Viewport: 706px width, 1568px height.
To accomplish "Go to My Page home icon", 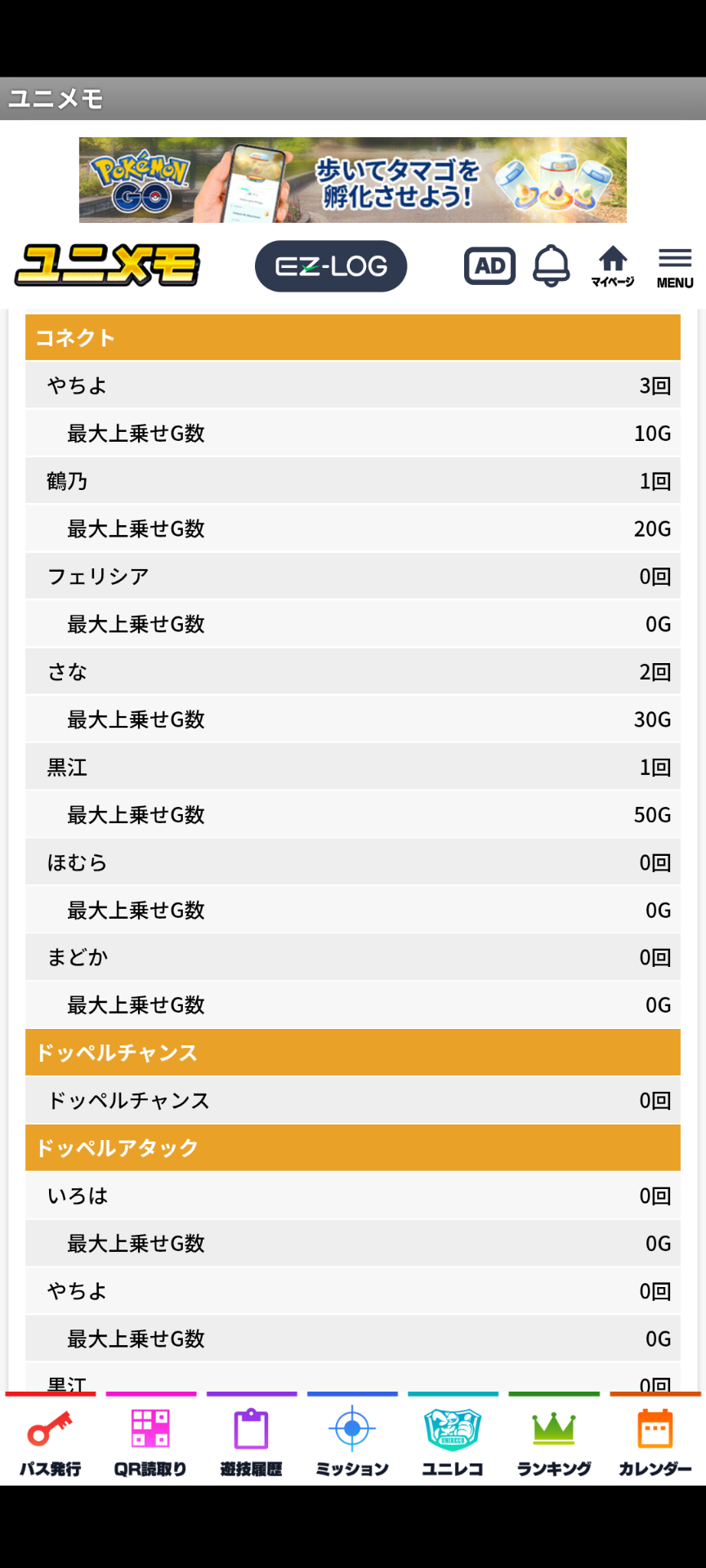I will 613,267.
